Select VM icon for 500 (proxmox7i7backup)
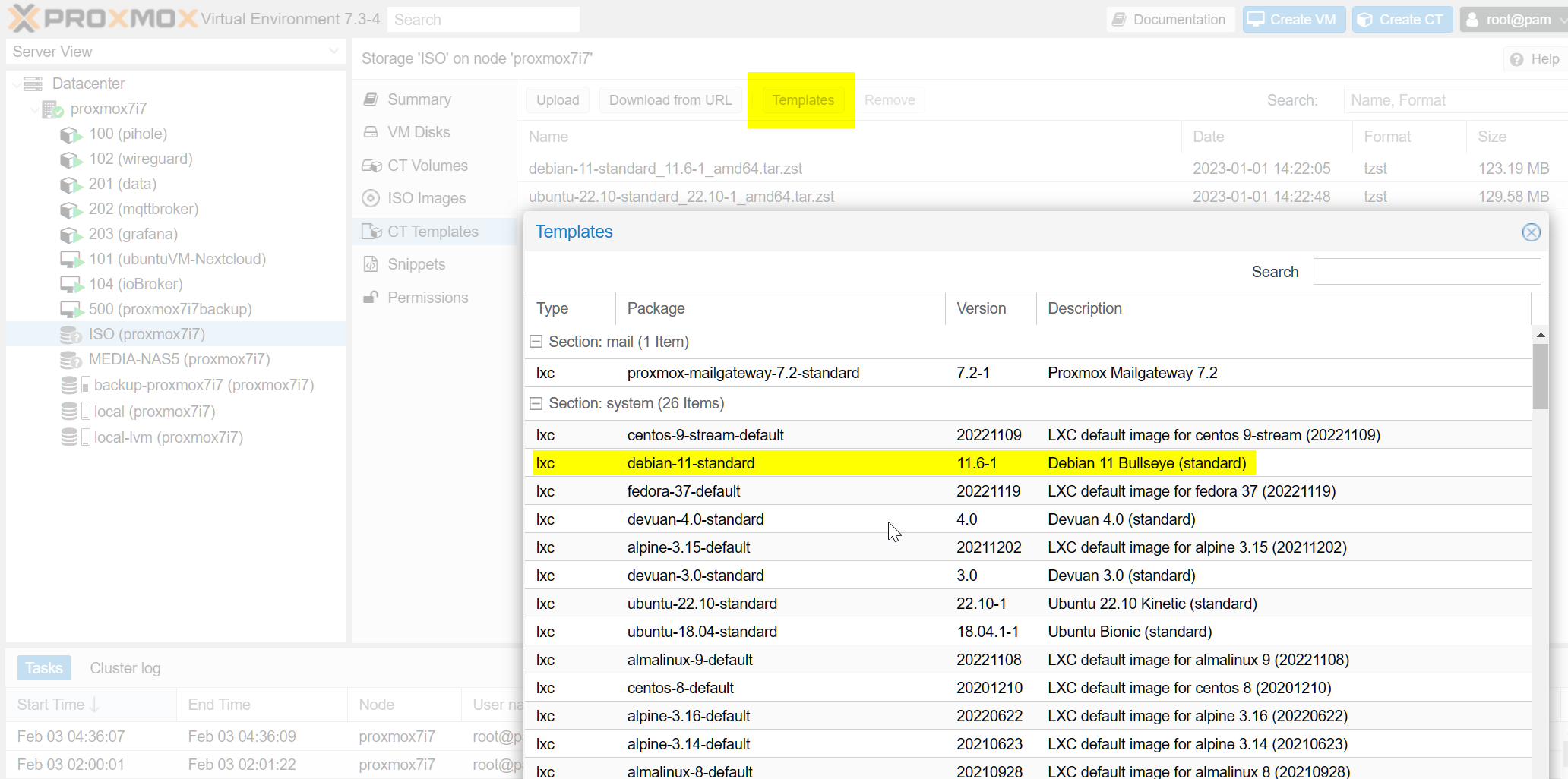 pos(71,310)
